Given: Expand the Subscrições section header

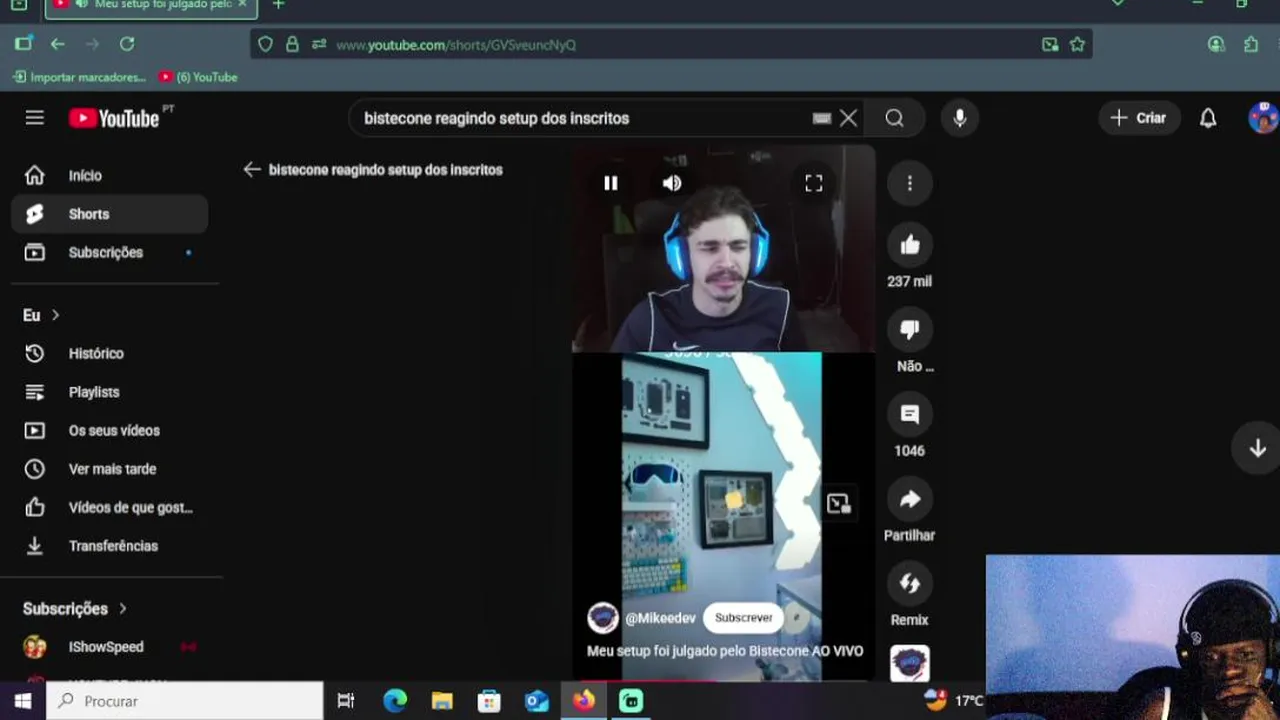Looking at the screenshot, I should 75,608.
